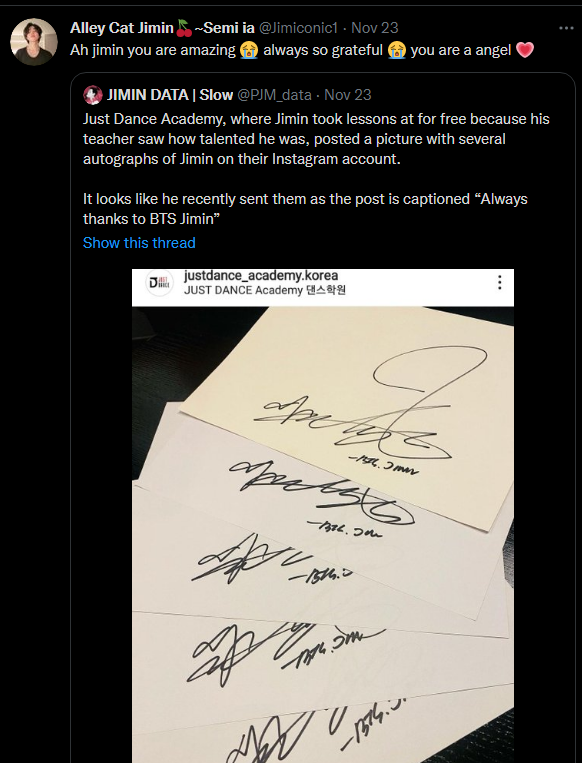Image resolution: width=582 pixels, height=763 pixels.
Task: Click justdance_academy.korea username in image
Action: [261, 275]
